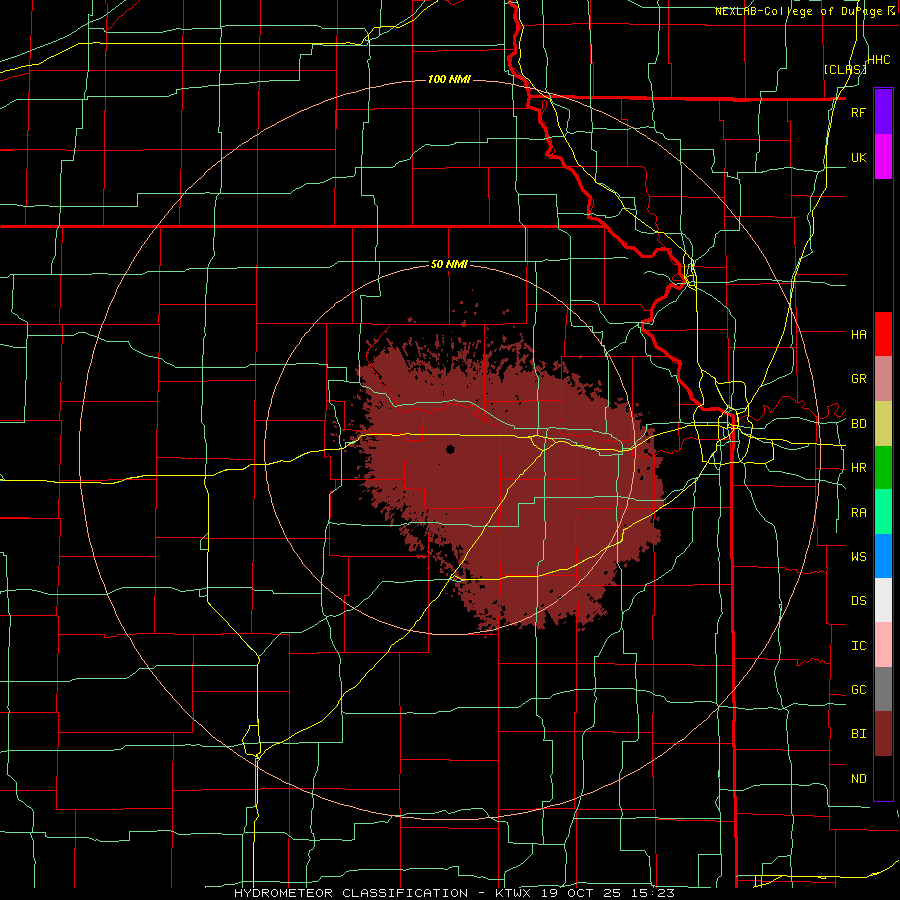Click the "GC" legend label
The image size is (900, 900).
pyautogui.click(x=858, y=690)
